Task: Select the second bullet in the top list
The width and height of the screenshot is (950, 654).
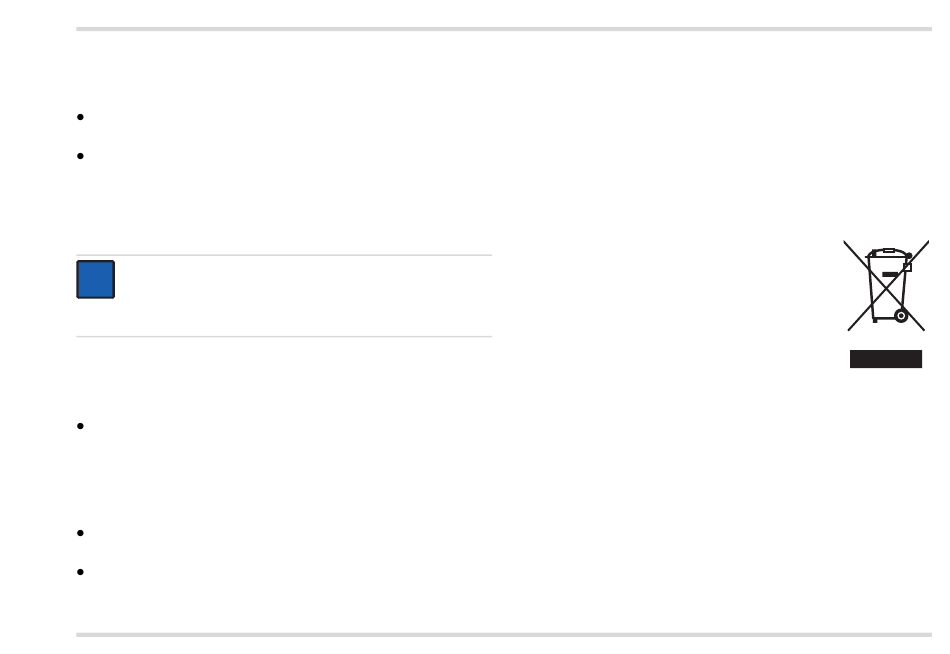Action: click(x=81, y=156)
